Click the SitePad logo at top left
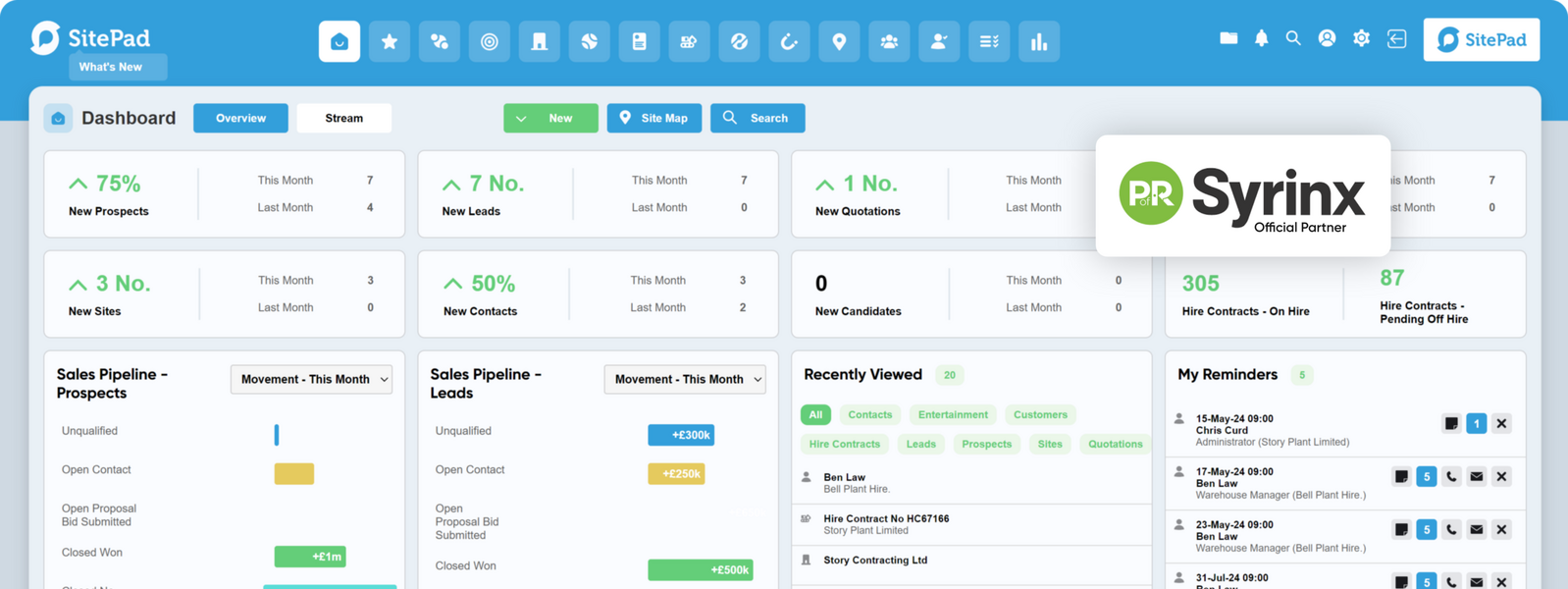This screenshot has height=589, width=1568. point(90,37)
